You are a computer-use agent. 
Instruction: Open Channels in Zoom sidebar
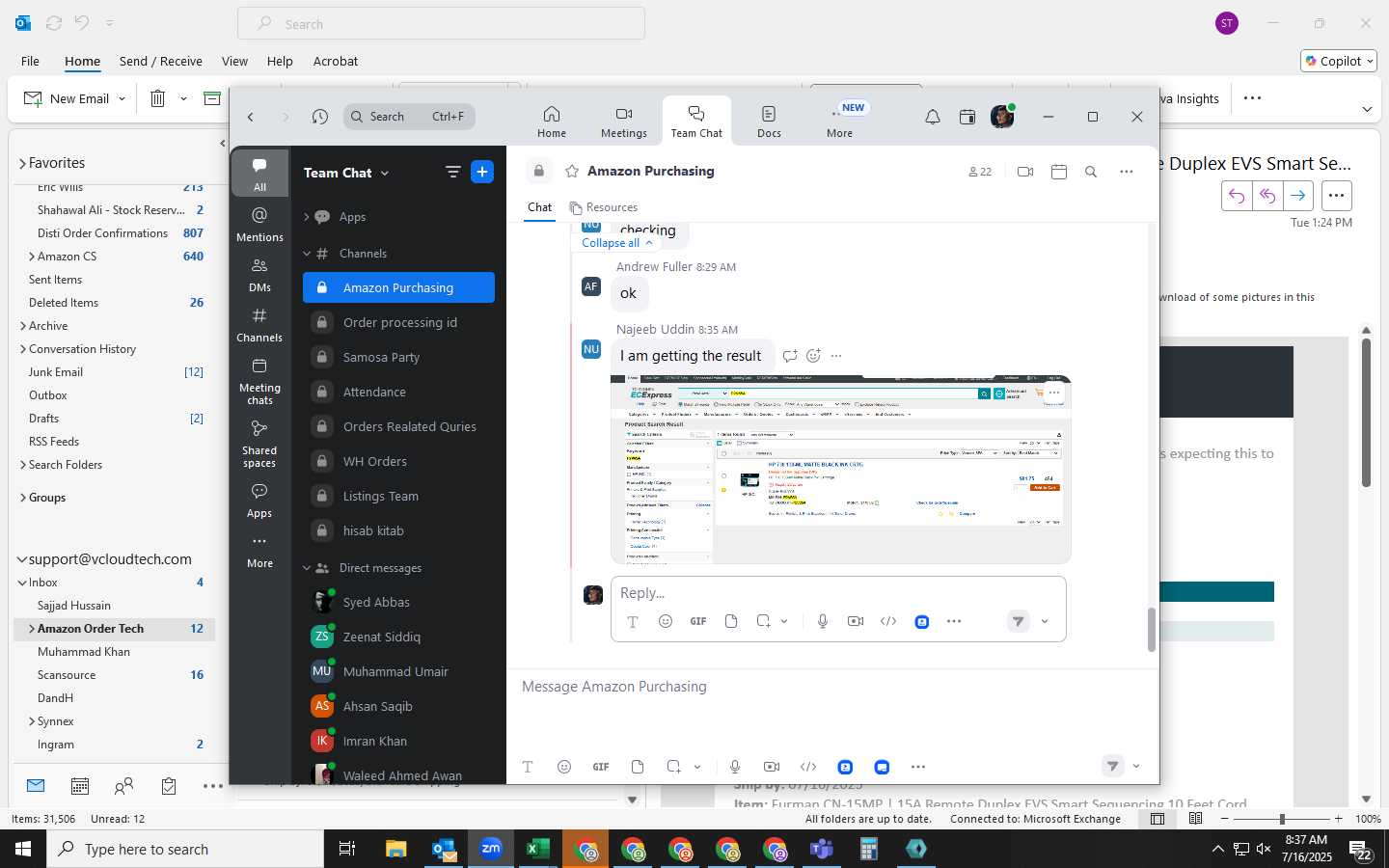(259, 324)
